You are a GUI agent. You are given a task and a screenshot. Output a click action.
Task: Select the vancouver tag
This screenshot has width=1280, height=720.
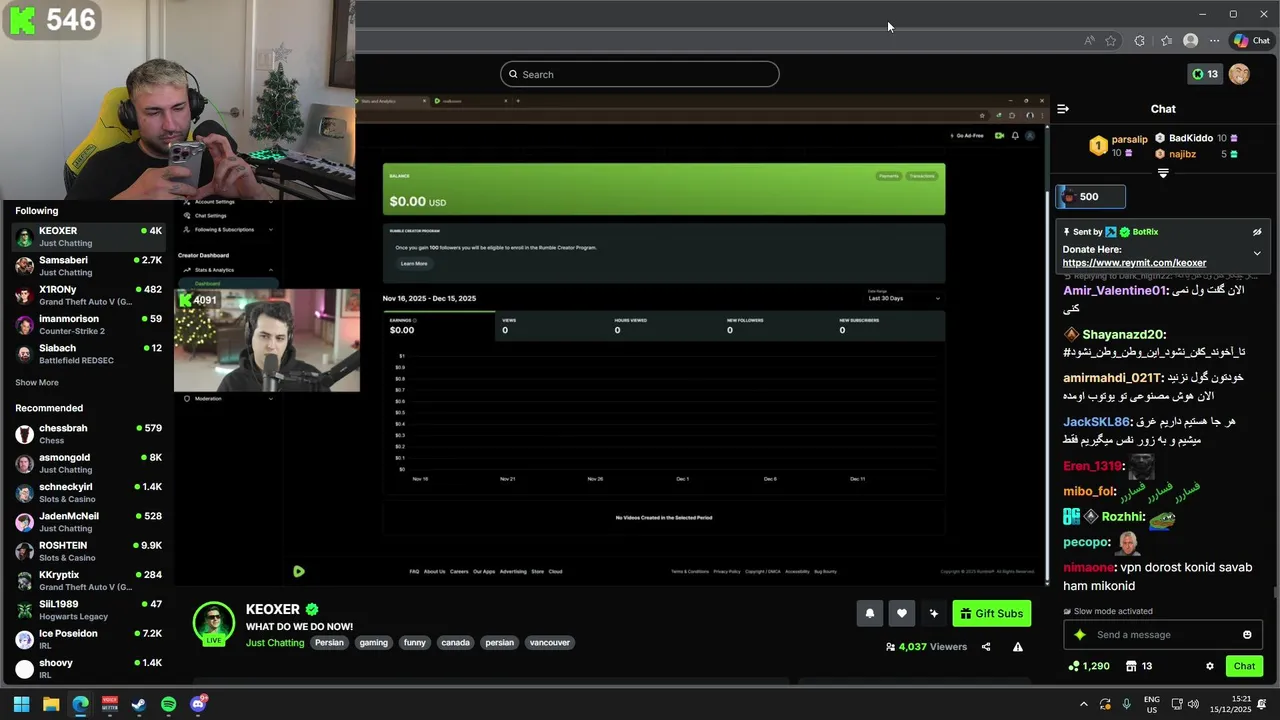[x=549, y=643]
